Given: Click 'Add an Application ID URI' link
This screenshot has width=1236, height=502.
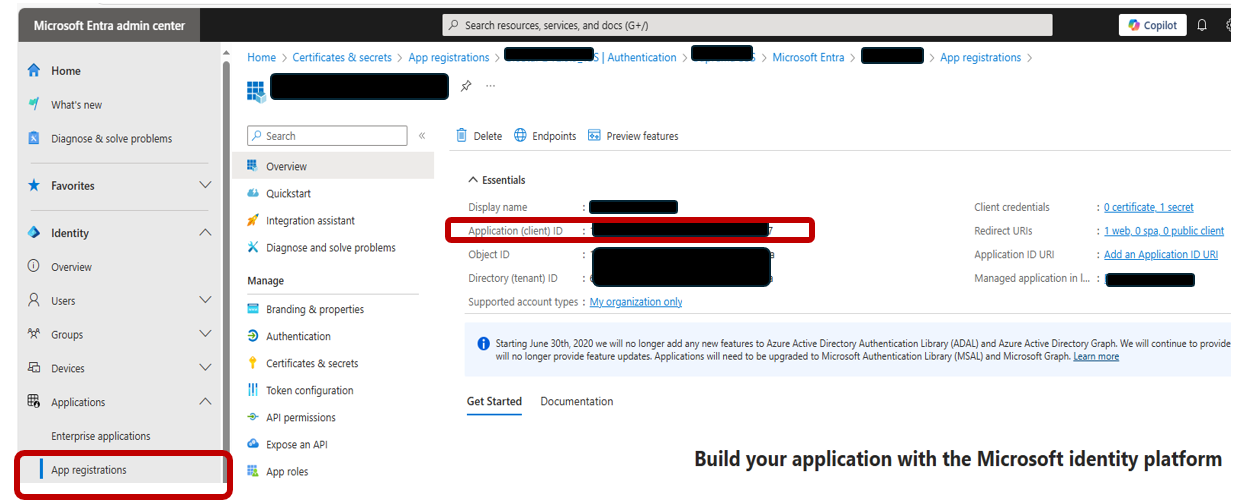Looking at the screenshot, I should [x=1161, y=255].
